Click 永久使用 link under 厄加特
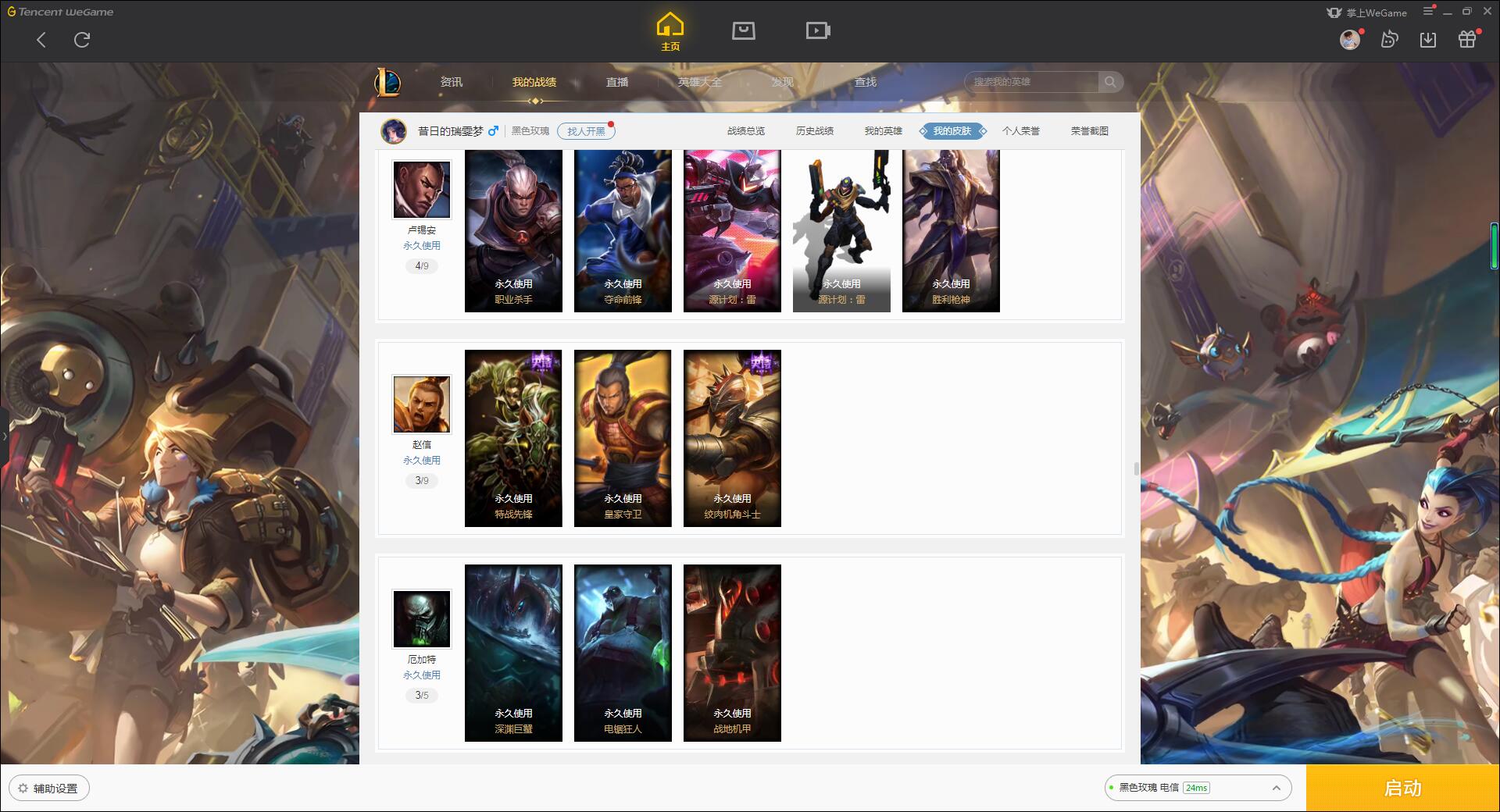Viewport: 1500px width, 812px height. point(422,675)
